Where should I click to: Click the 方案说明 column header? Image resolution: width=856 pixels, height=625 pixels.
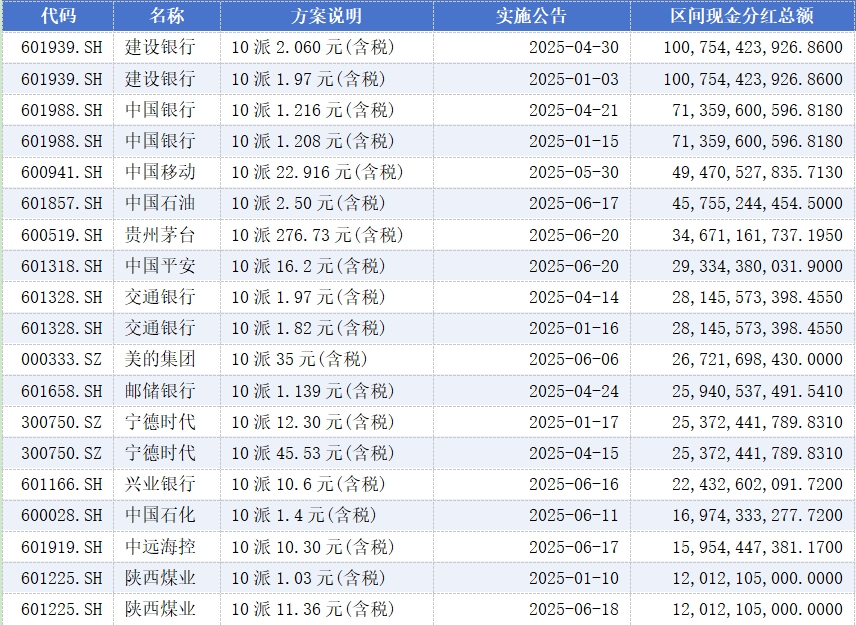(326, 15)
